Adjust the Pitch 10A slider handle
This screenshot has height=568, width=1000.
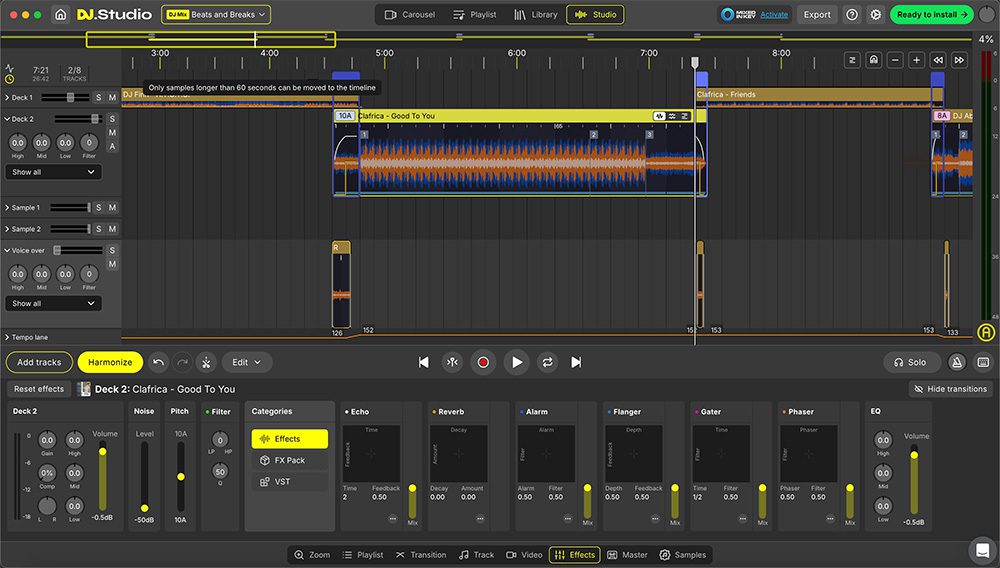180,477
